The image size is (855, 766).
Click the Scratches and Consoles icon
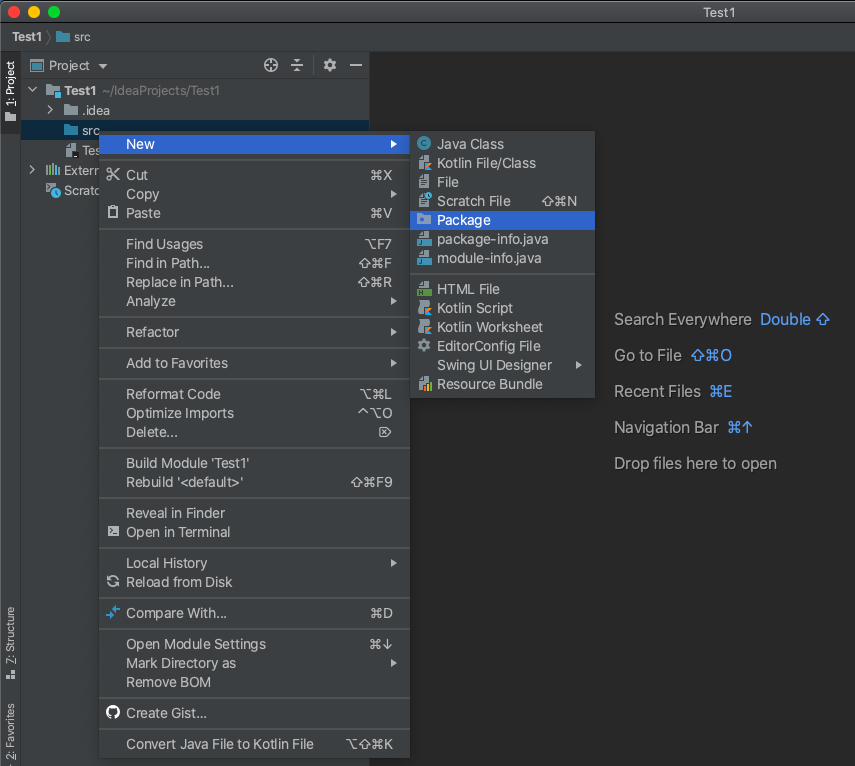coord(53,190)
